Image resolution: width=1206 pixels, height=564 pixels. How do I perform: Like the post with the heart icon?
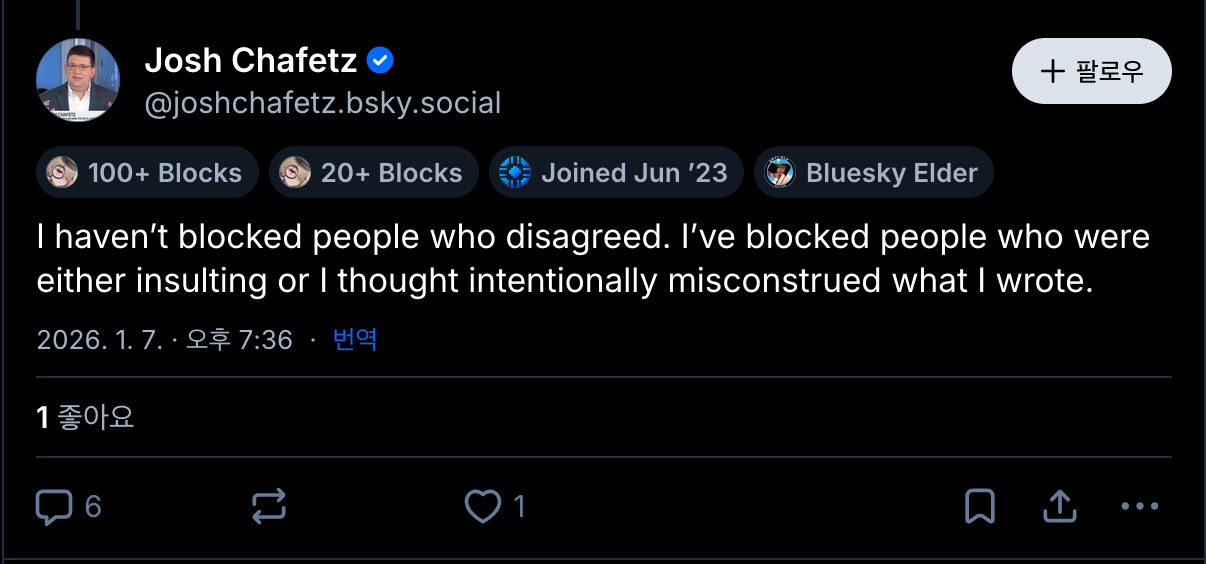tap(483, 507)
